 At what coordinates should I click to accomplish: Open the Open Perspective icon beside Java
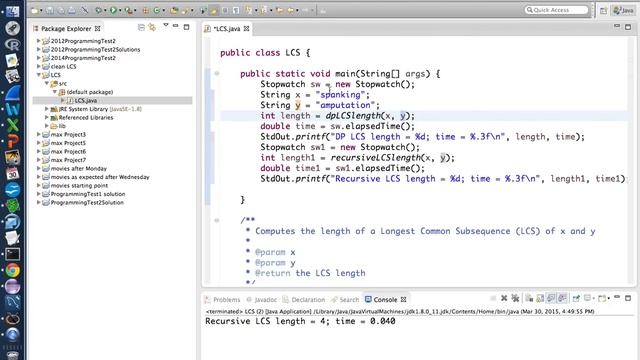point(603,11)
